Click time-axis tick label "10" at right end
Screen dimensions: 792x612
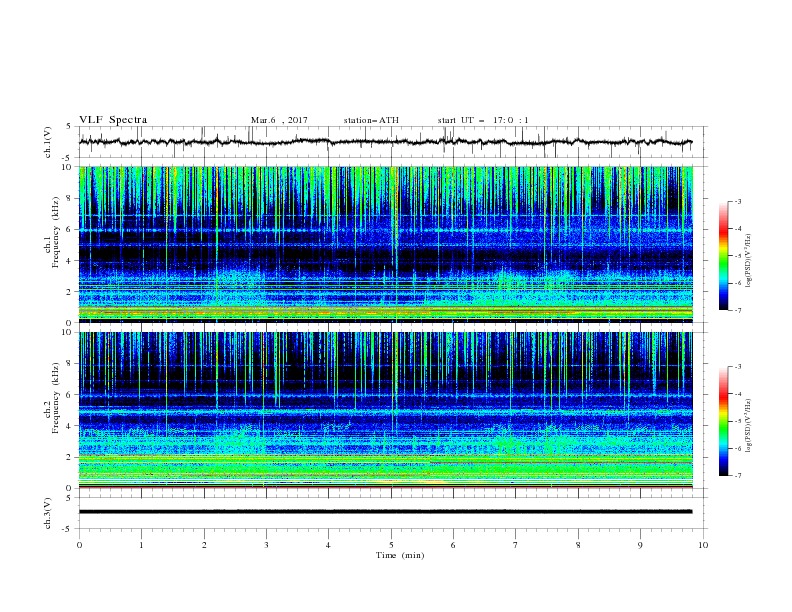[x=703, y=545]
